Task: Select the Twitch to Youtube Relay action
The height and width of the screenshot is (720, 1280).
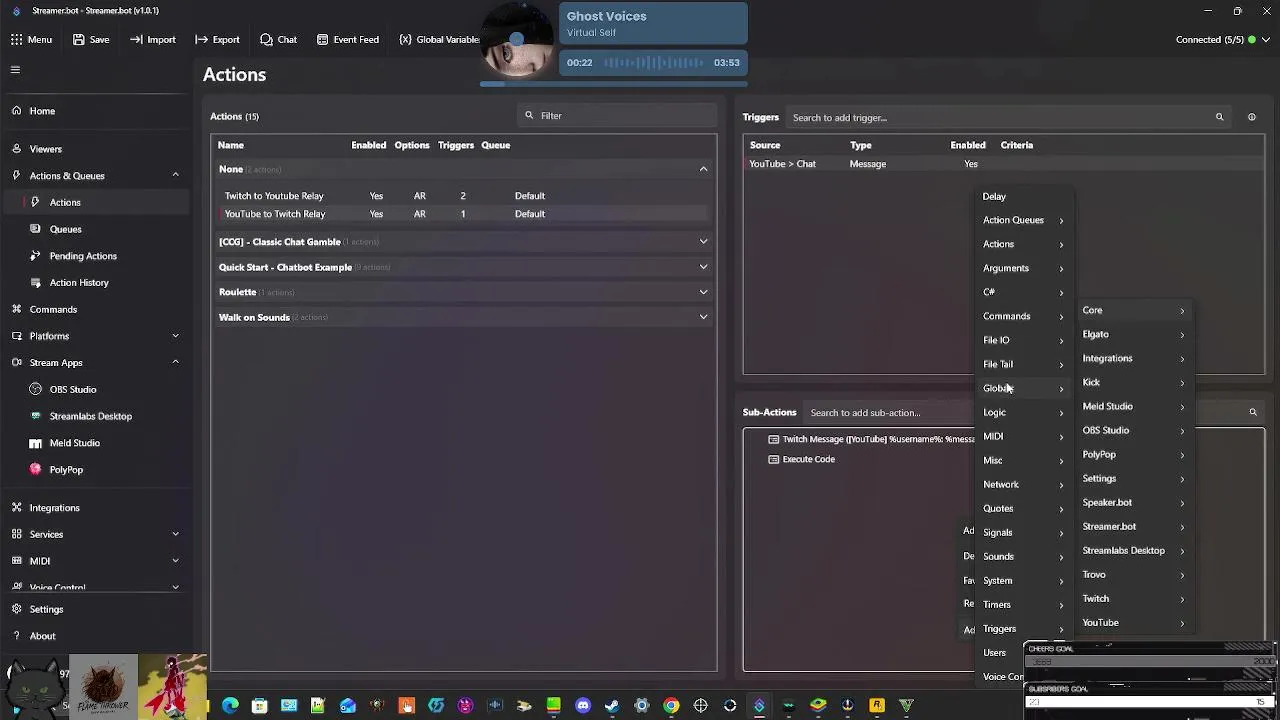Action: (463, 196)
